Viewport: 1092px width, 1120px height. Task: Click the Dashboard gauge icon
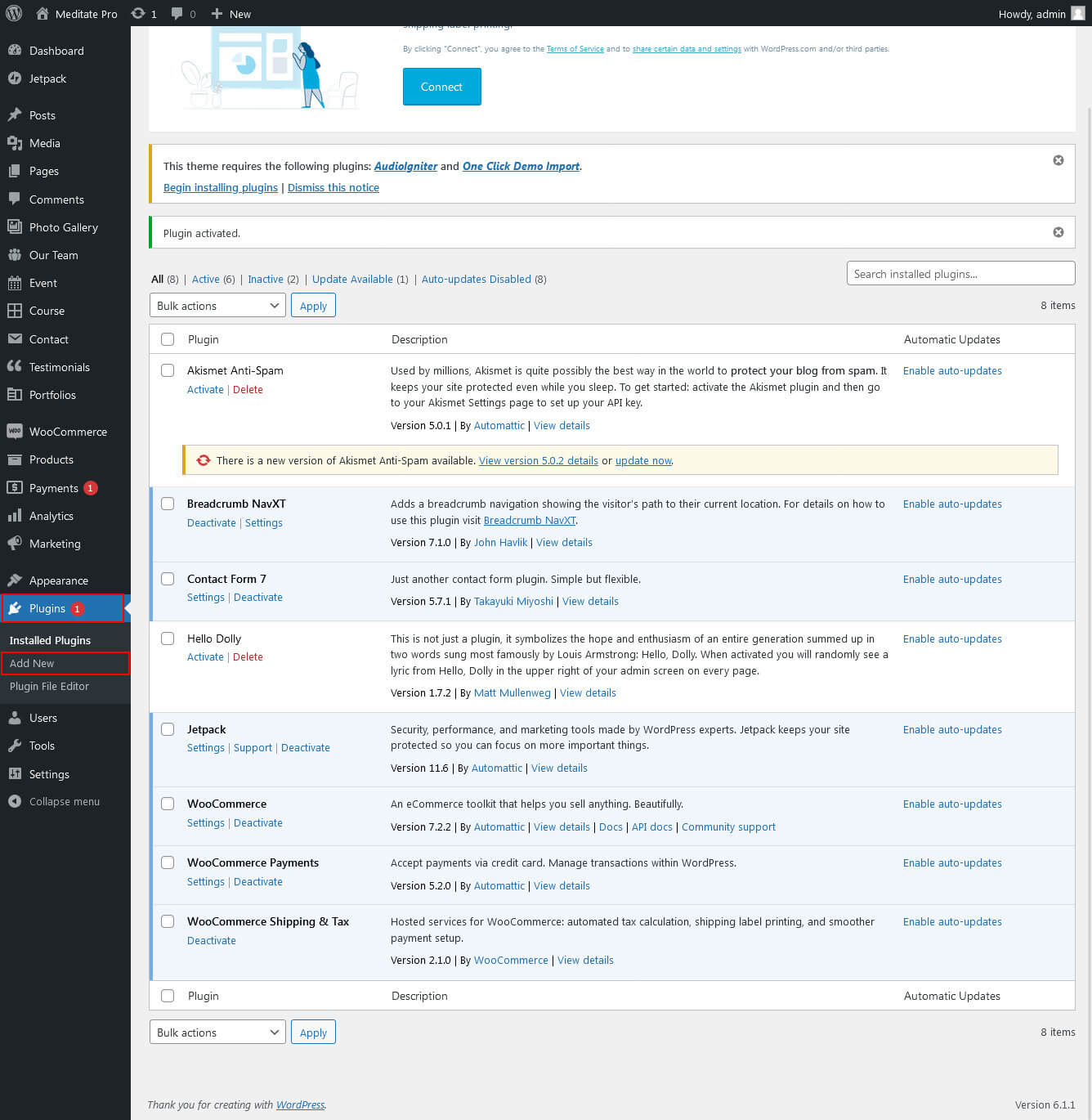click(15, 50)
